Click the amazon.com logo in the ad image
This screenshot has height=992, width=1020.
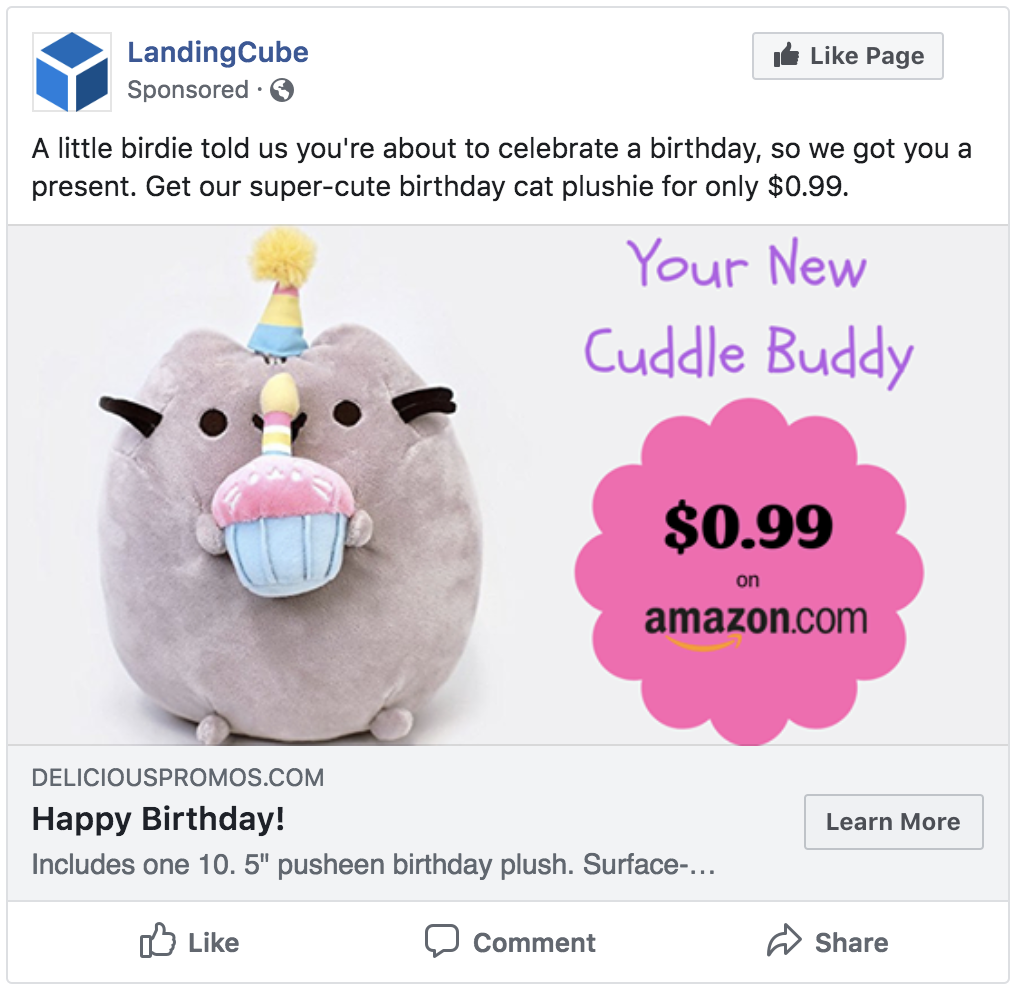pyautogui.click(x=755, y=623)
